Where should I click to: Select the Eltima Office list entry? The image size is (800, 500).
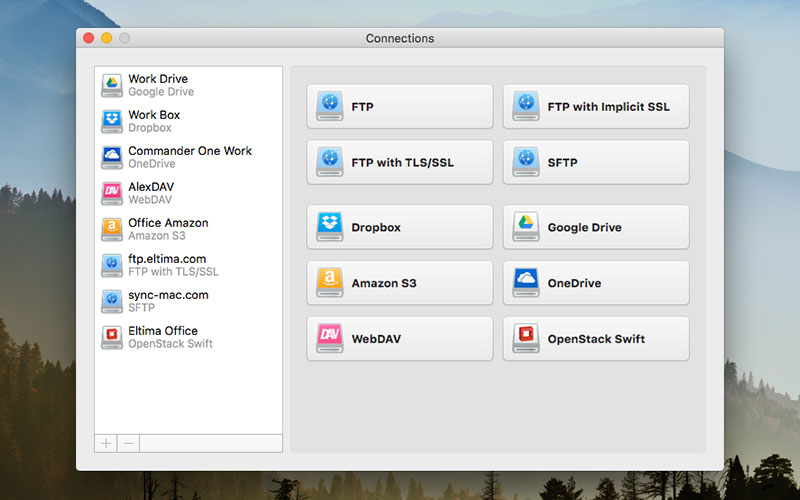[x=188, y=337]
